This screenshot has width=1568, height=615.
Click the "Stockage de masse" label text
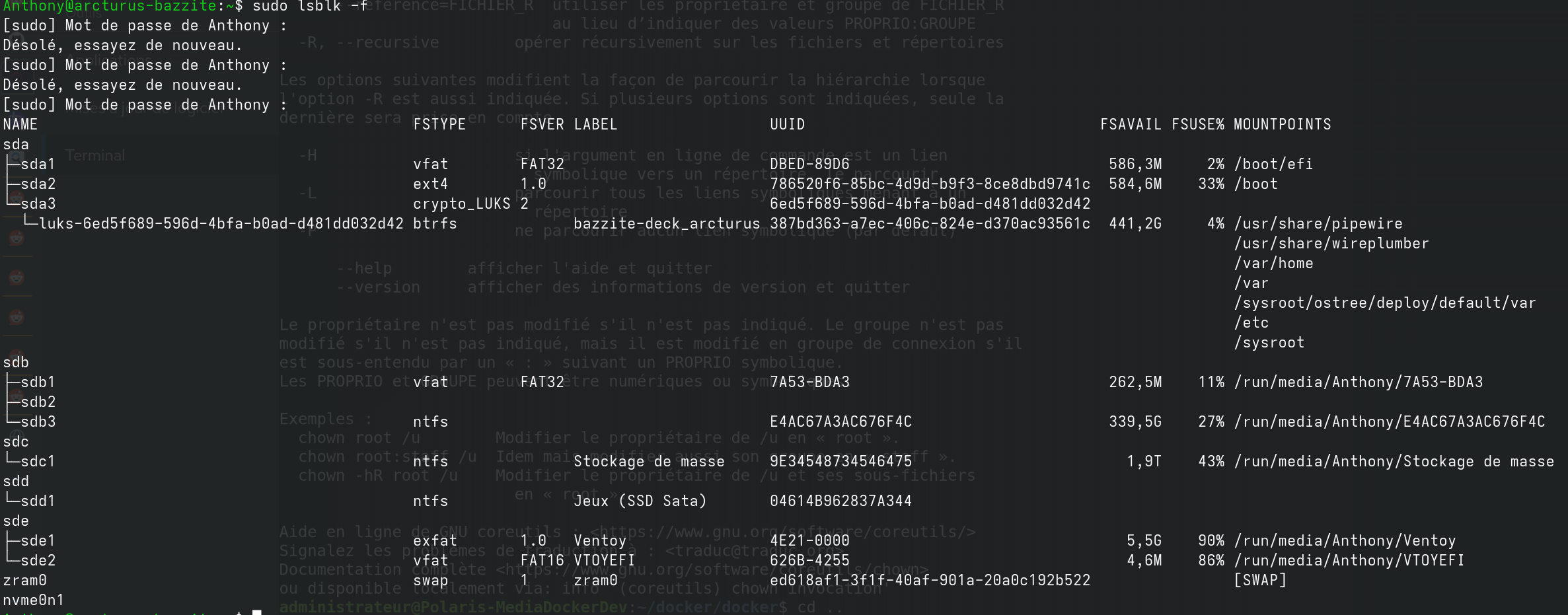(x=649, y=461)
